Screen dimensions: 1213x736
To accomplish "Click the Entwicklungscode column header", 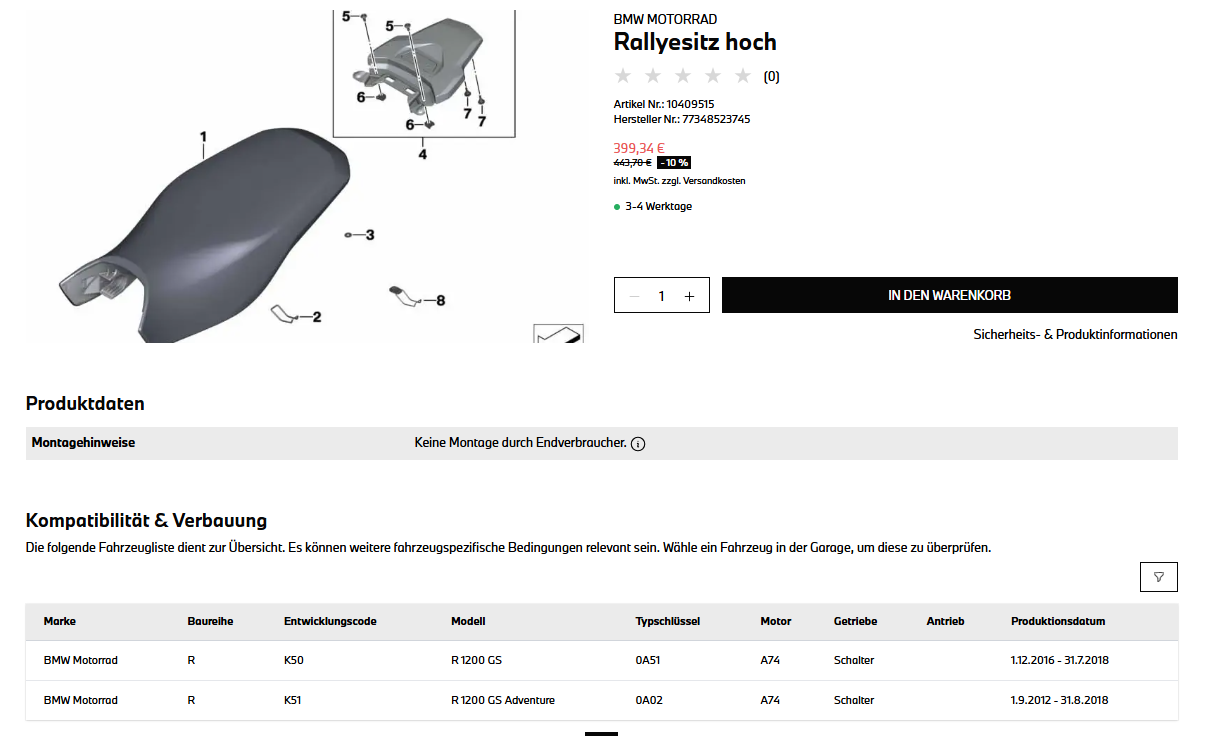I will point(330,621).
